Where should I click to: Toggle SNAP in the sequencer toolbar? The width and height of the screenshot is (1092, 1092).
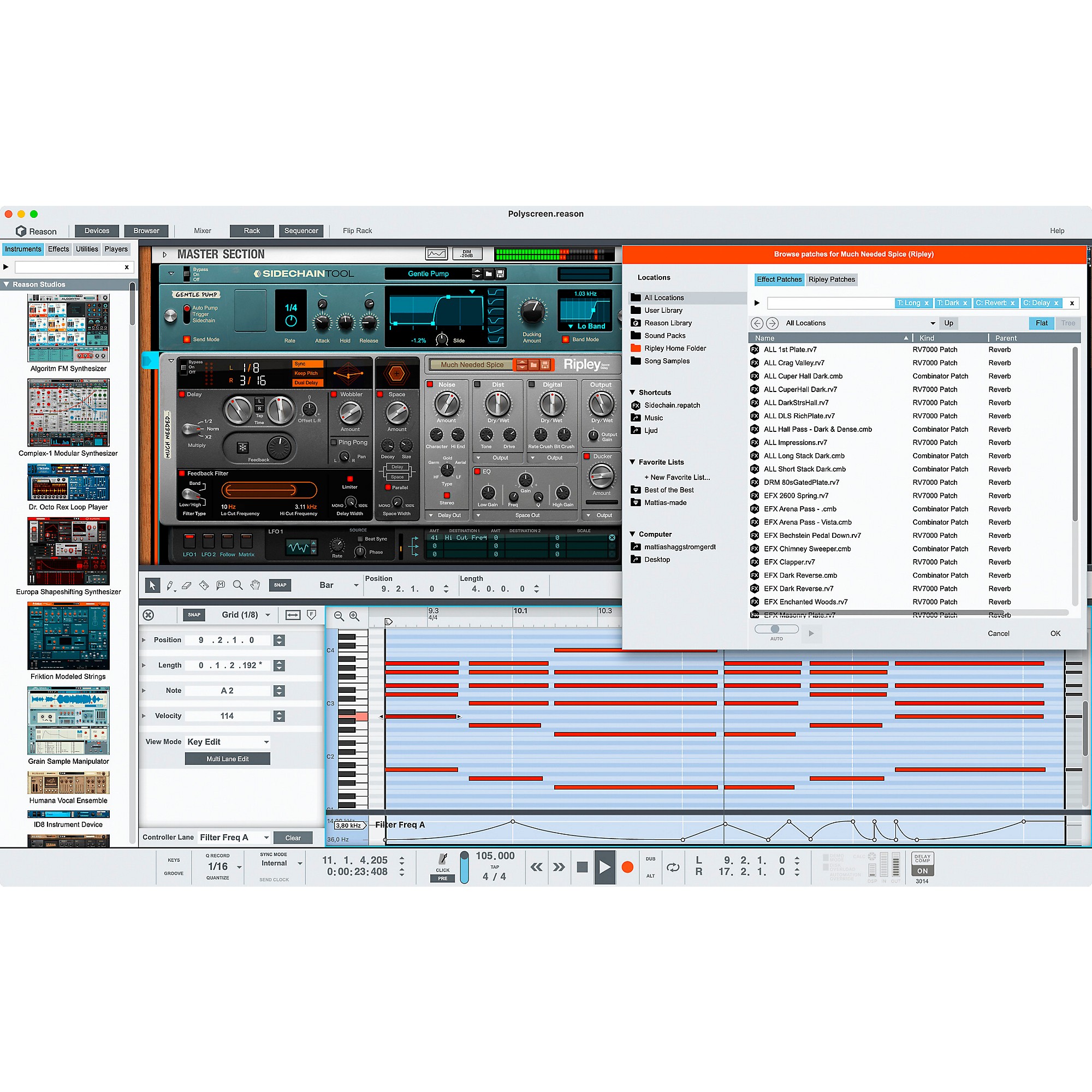click(x=280, y=585)
